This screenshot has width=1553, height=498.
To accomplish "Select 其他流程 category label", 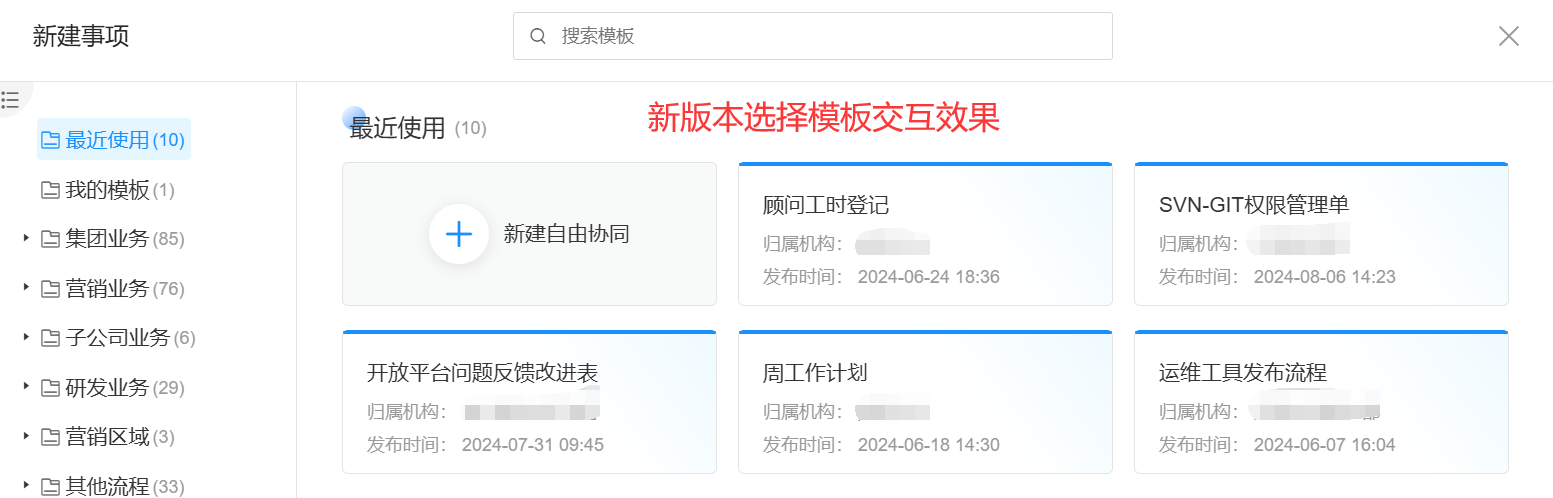I will coord(107,487).
